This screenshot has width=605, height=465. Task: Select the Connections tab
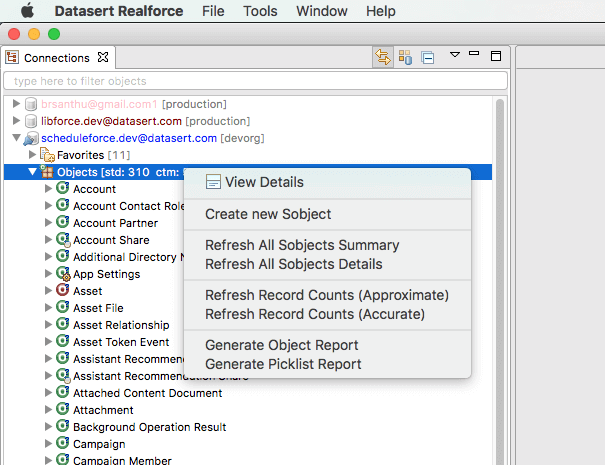point(57,58)
